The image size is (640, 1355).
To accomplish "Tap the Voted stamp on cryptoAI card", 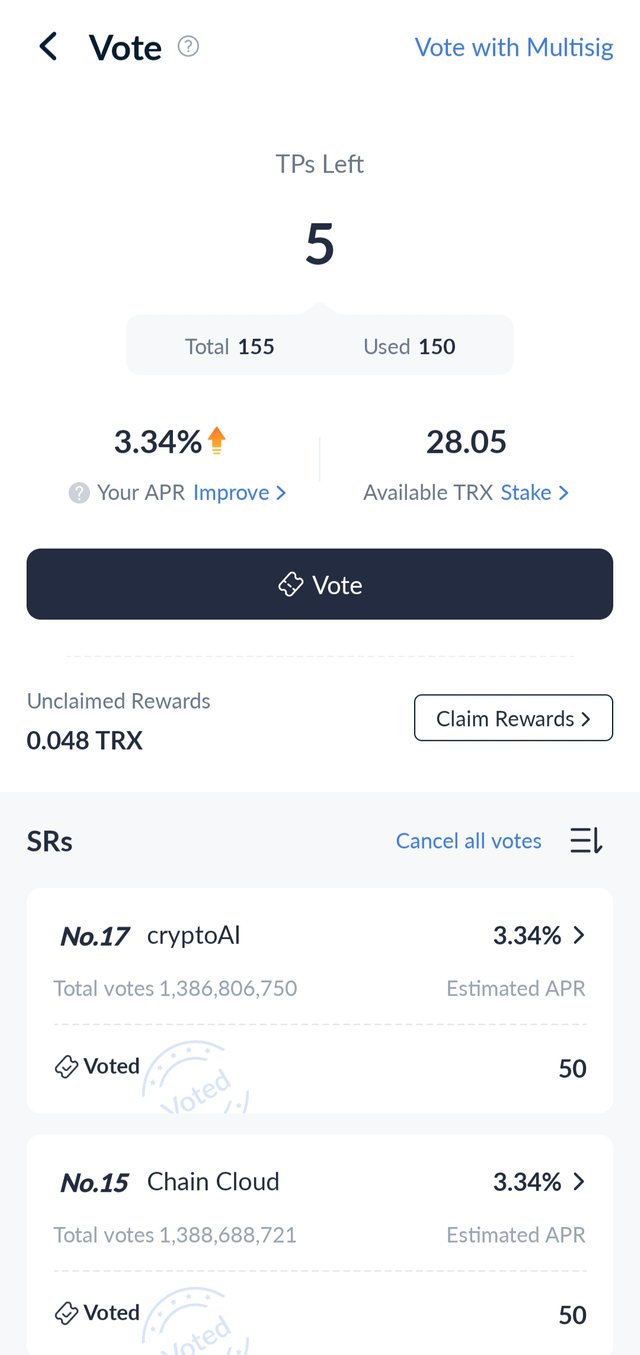I will (x=196, y=1078).
